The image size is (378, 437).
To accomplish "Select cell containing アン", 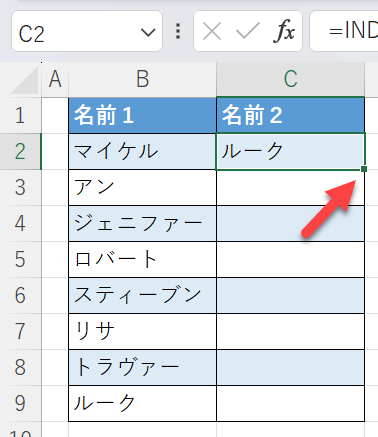I will click(x=142, y=188).
